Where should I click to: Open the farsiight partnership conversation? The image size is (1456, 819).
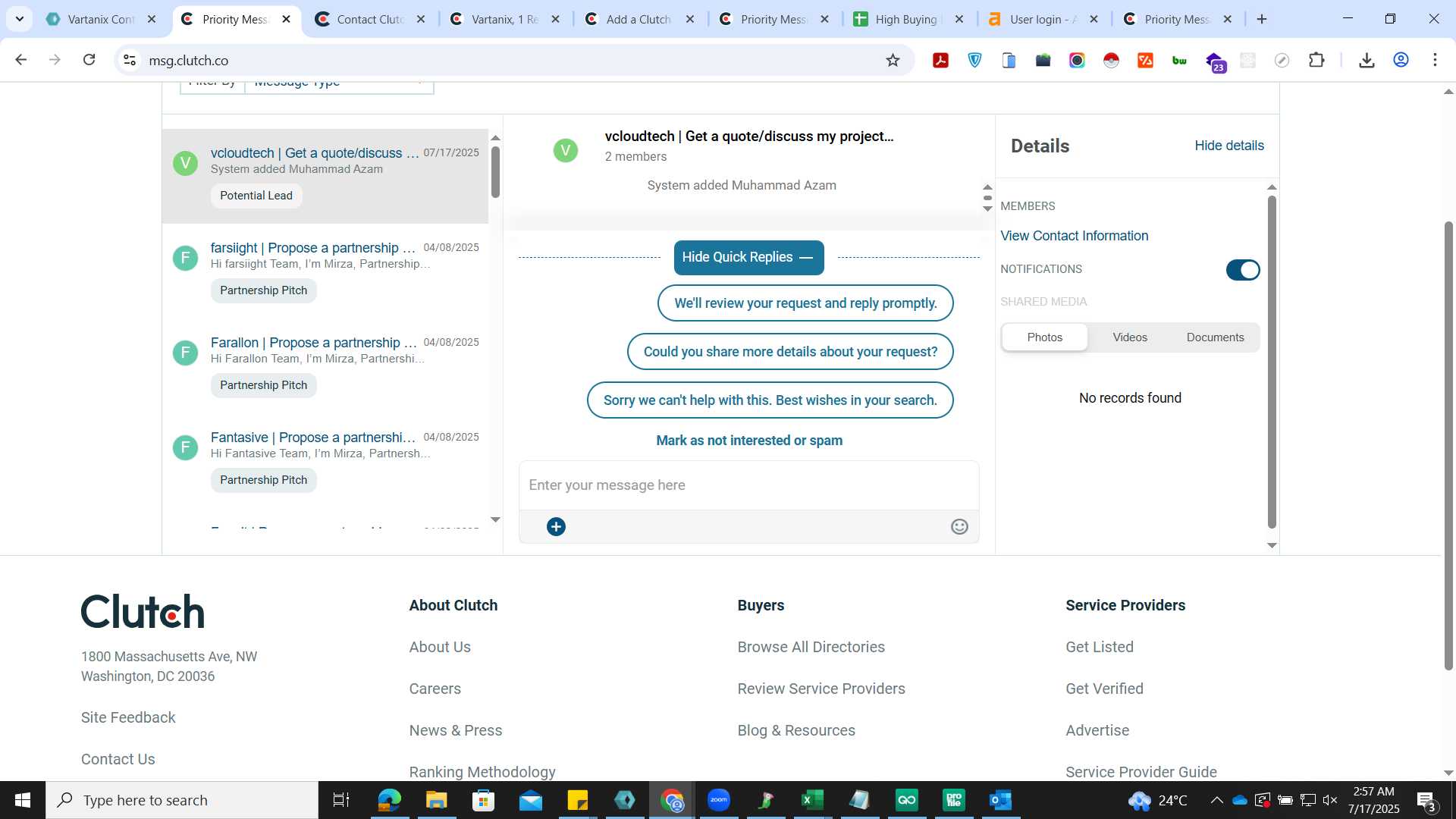[x=325, y=271]
